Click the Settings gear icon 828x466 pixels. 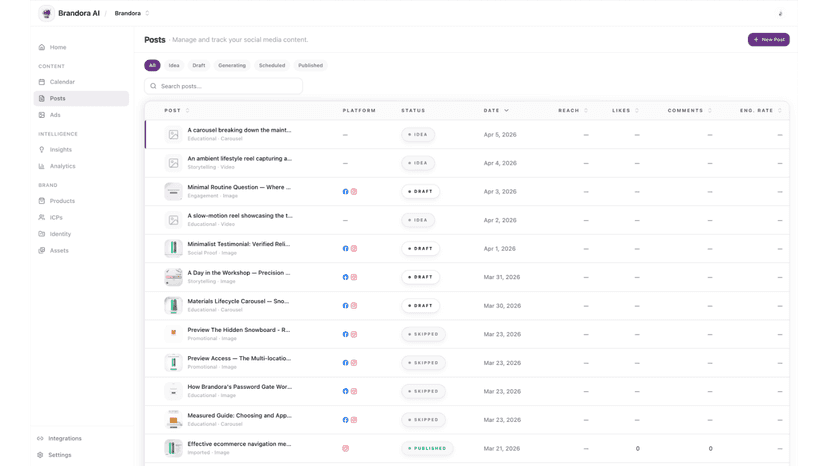click(x=40, y=455)
